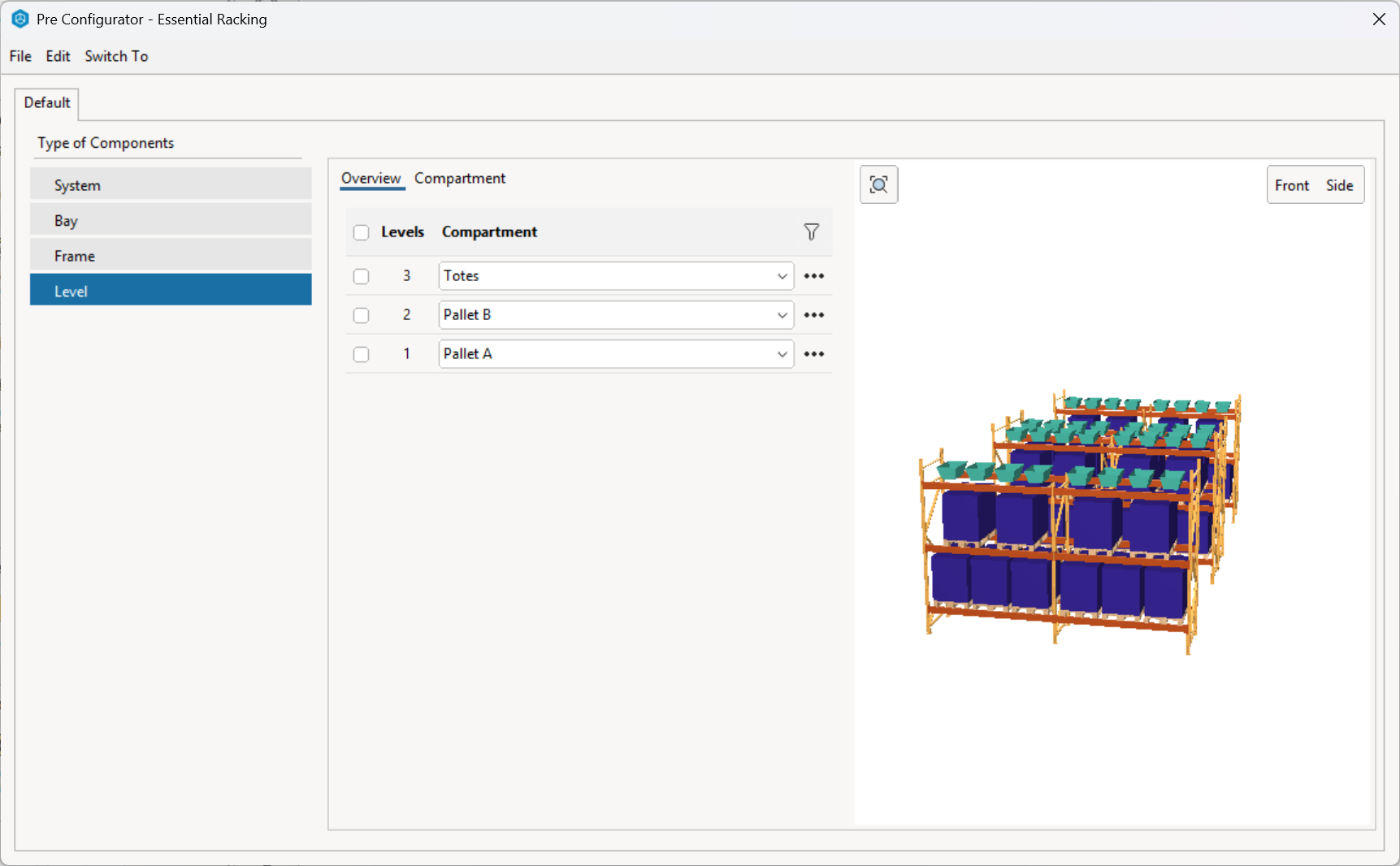1400x866 pixels.
Task: Select the Bay component type
Action: click(171, 221)
